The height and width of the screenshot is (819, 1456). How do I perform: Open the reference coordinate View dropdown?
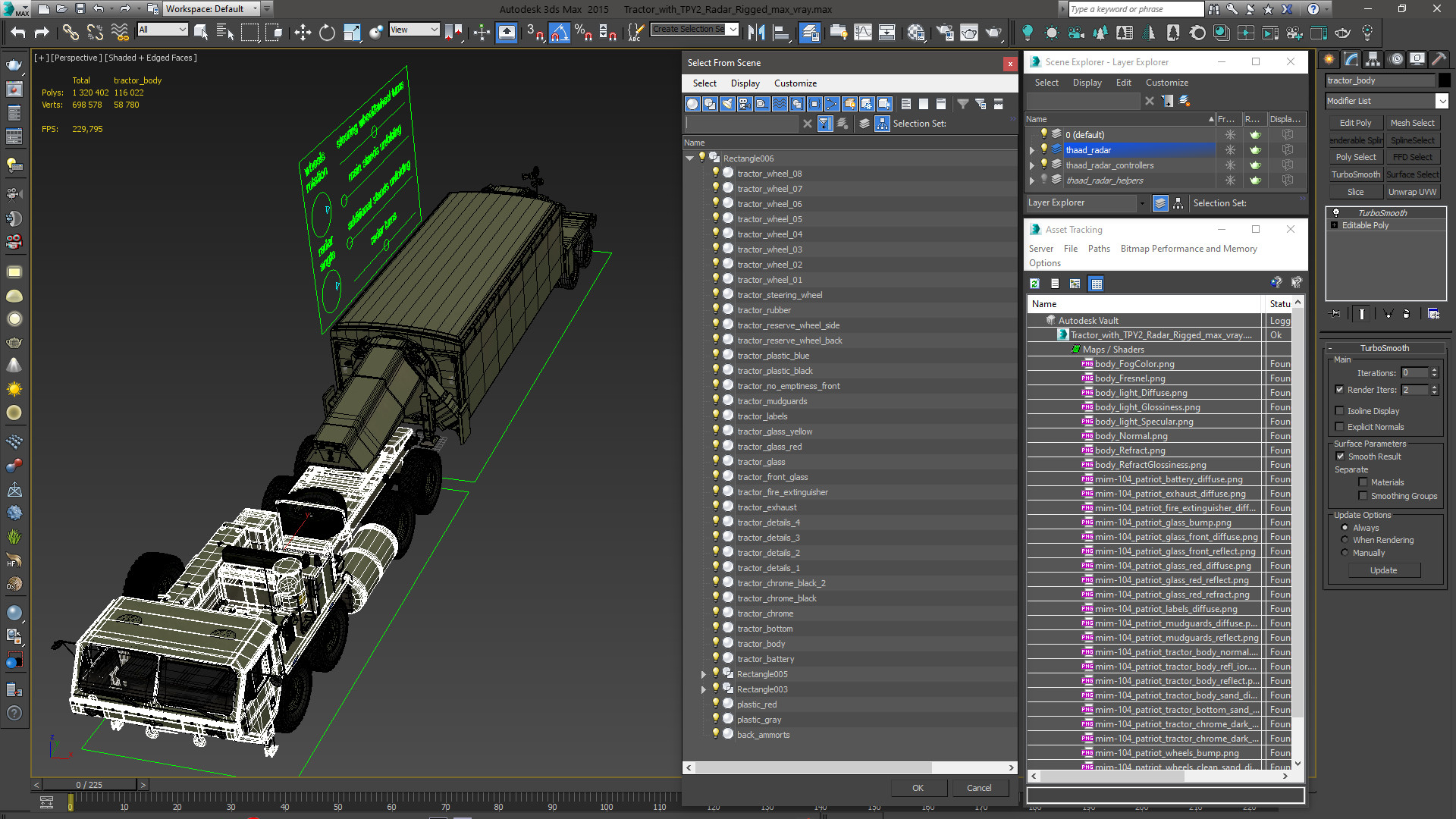(x=414, y=30)
